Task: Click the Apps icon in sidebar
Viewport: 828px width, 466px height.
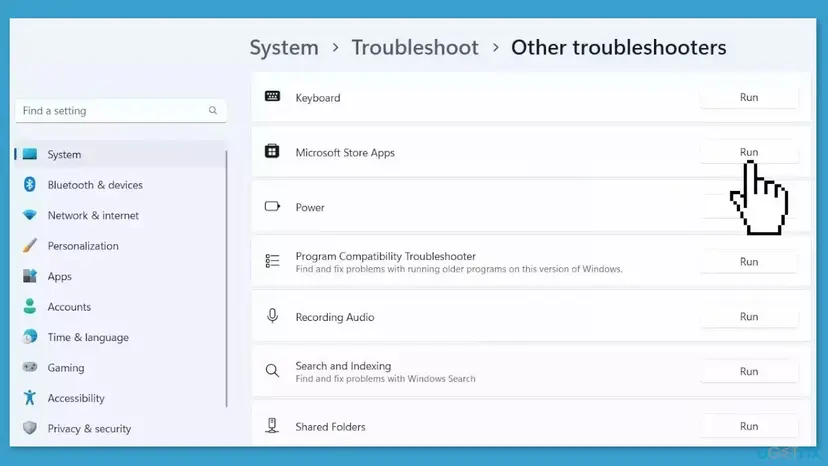Action: click(30, 276)
